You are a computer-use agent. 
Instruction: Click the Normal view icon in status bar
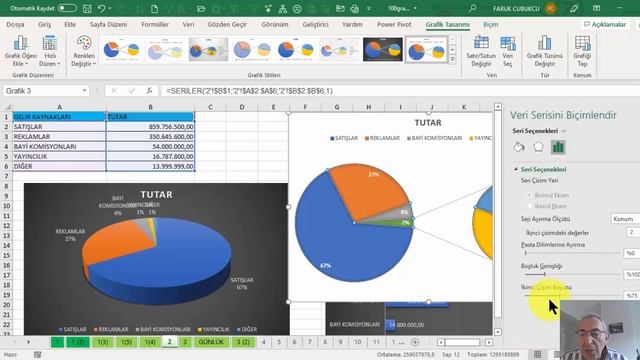(x=538, y=354)
